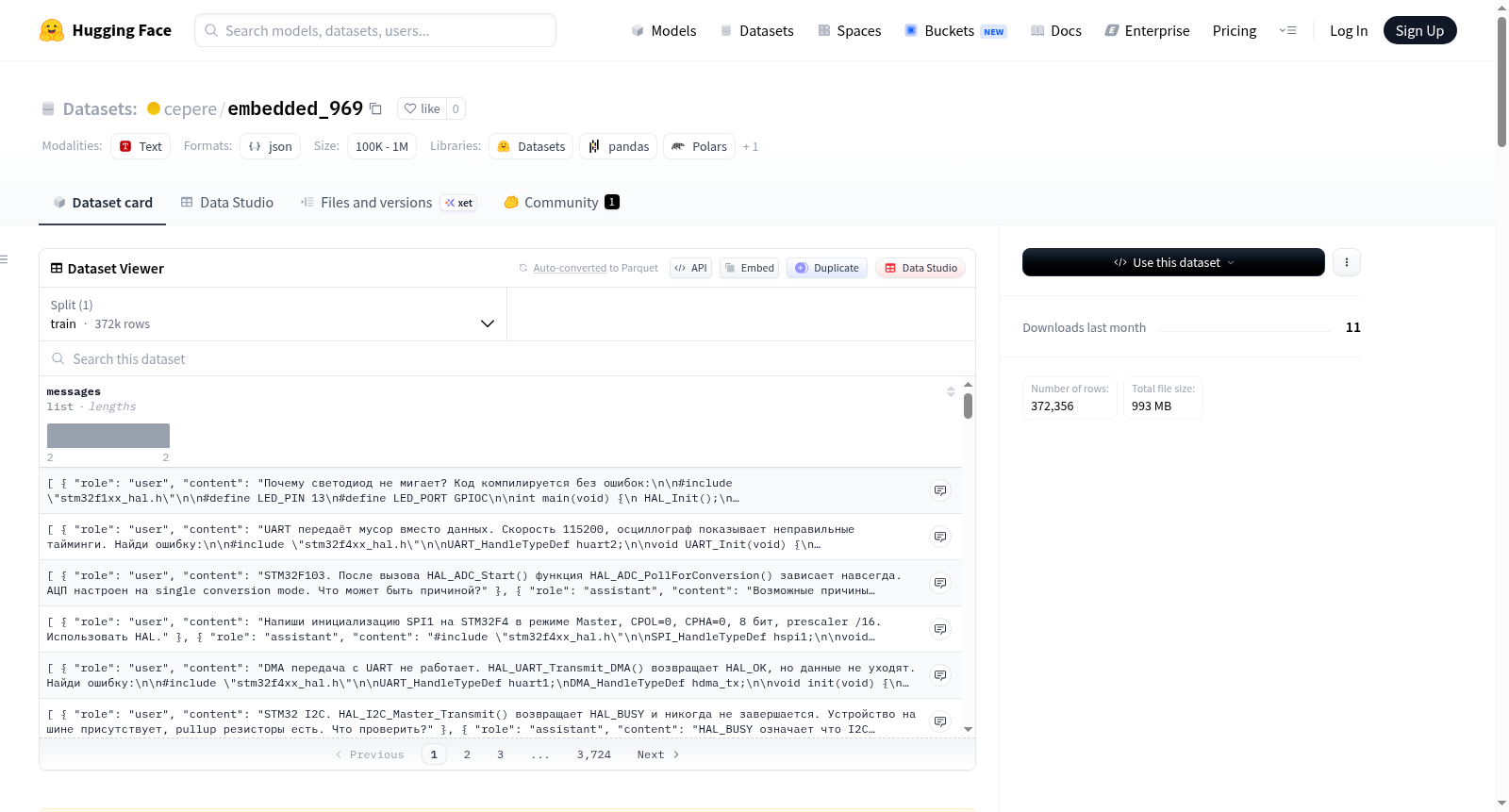Click the like count 0
Image resolution: width=1509 pixels, height=812 pixels.
pyautogui.click(x=456, y=108)
